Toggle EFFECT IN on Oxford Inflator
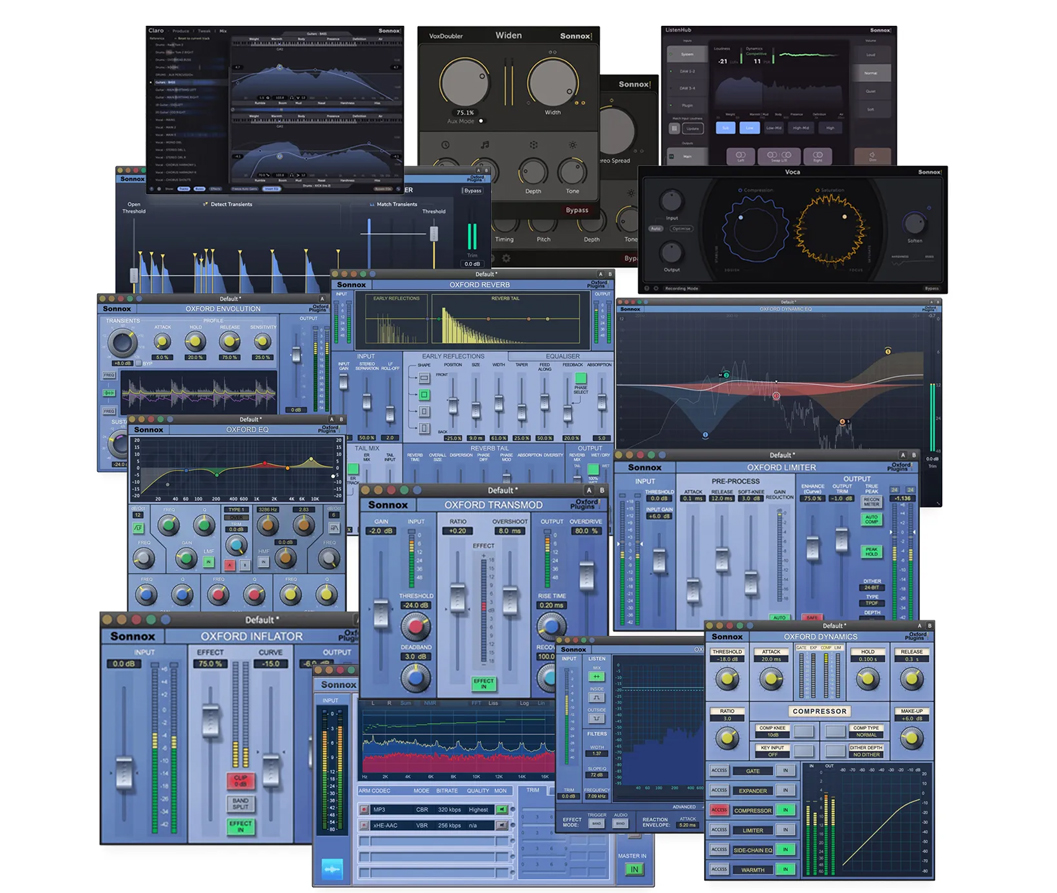 coord(241,826)
